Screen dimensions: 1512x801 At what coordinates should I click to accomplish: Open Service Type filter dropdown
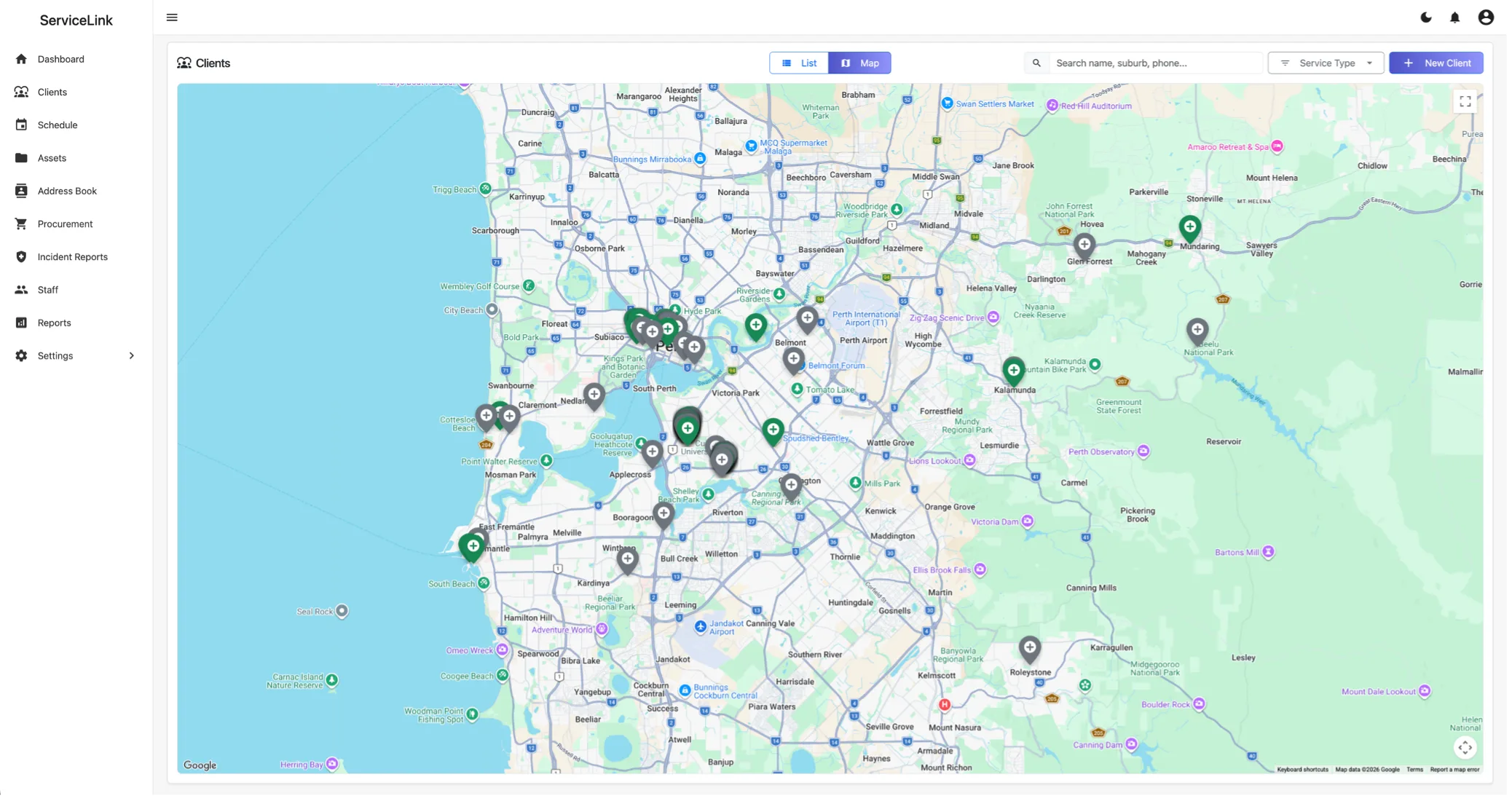pos(1326,63)
